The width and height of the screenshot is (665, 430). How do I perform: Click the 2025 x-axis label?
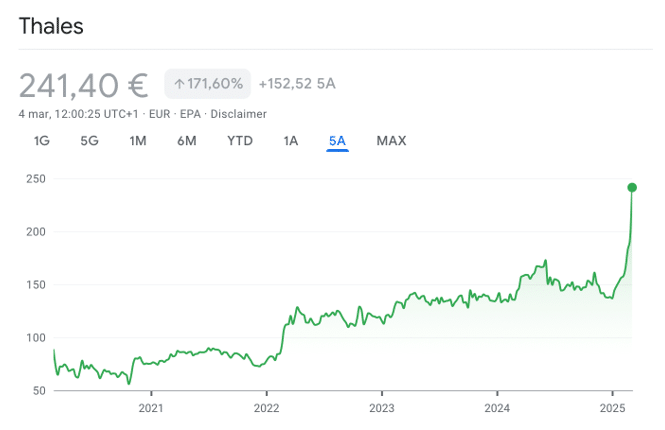[612, 408]
